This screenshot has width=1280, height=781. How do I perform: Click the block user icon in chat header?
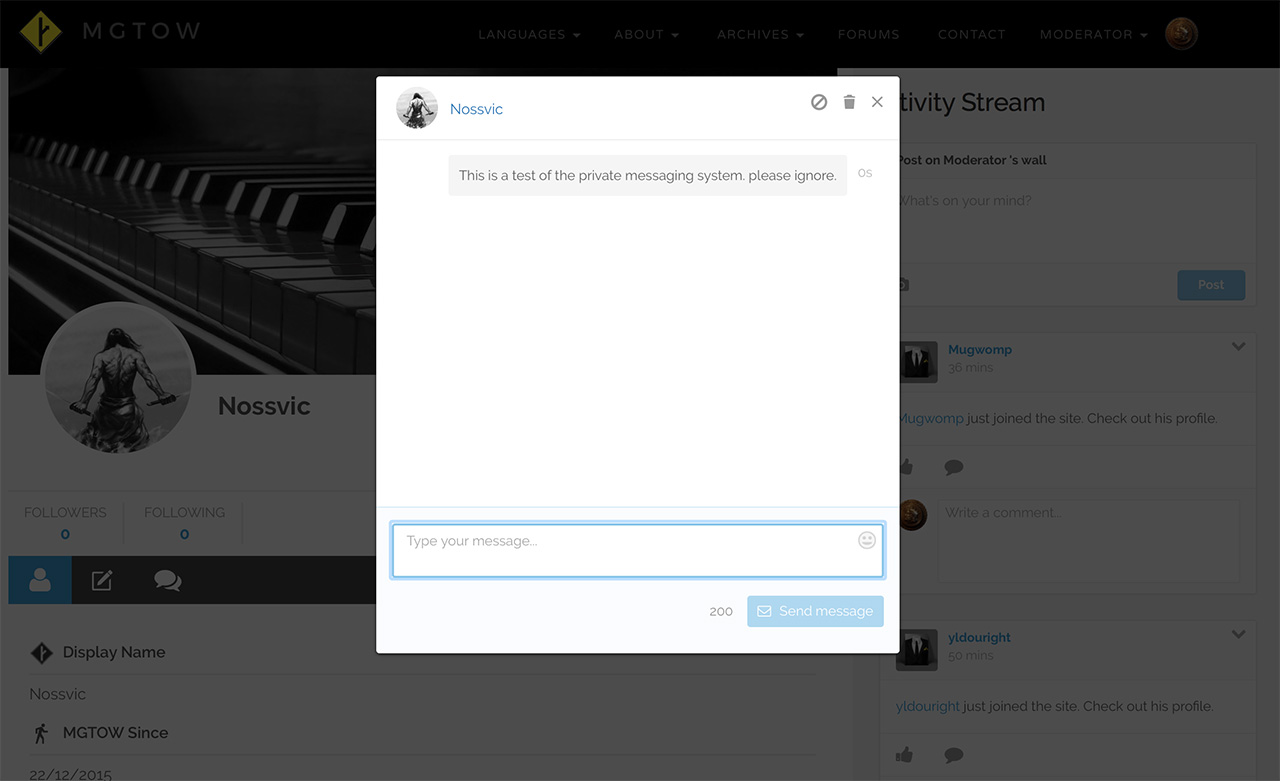coord(819,102)
